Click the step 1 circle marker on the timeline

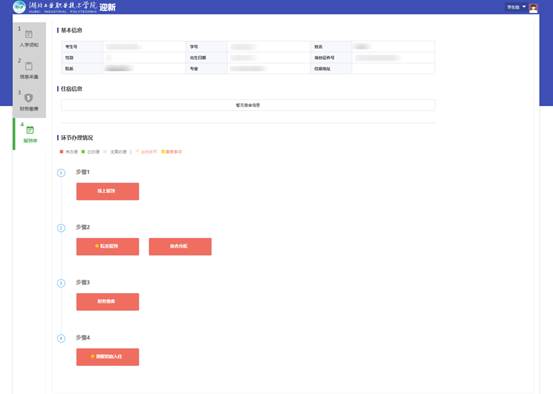click(x=61, y=172)
